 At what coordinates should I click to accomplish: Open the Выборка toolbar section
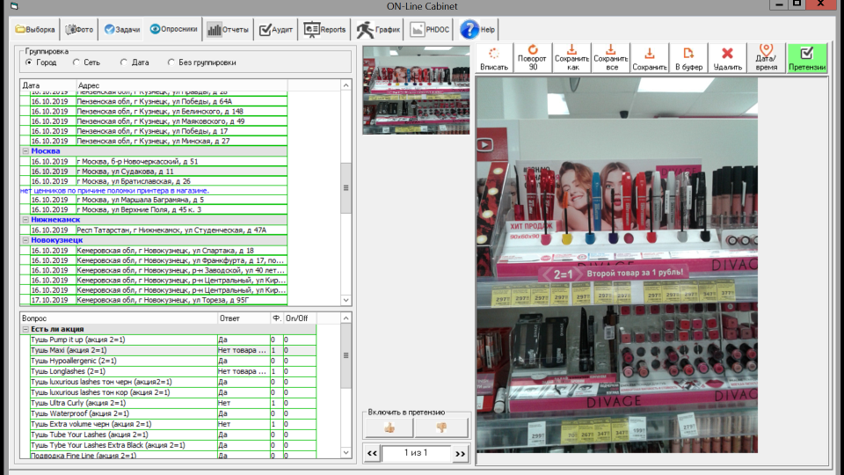pos(35,29)
